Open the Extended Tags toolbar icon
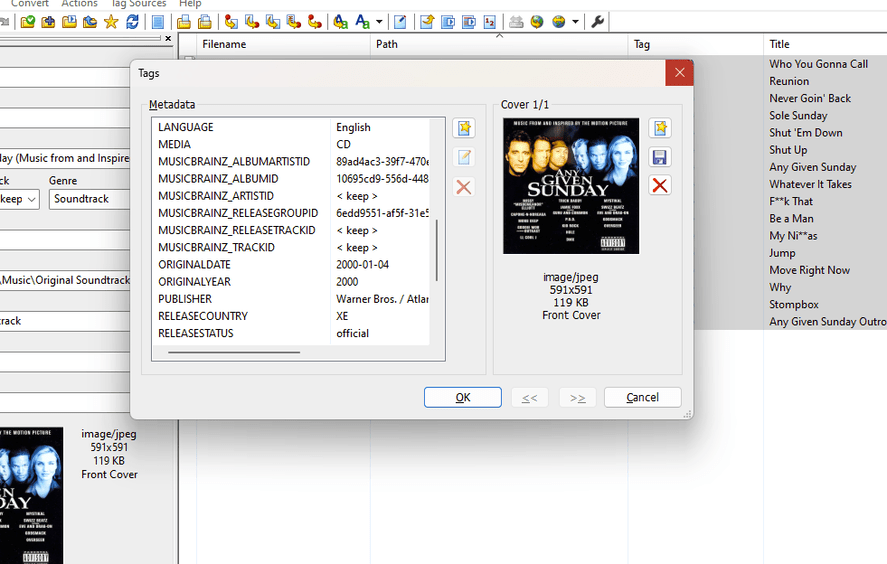Image resolution: width=887 pixels, height=564 pixels. click(400, 21)
